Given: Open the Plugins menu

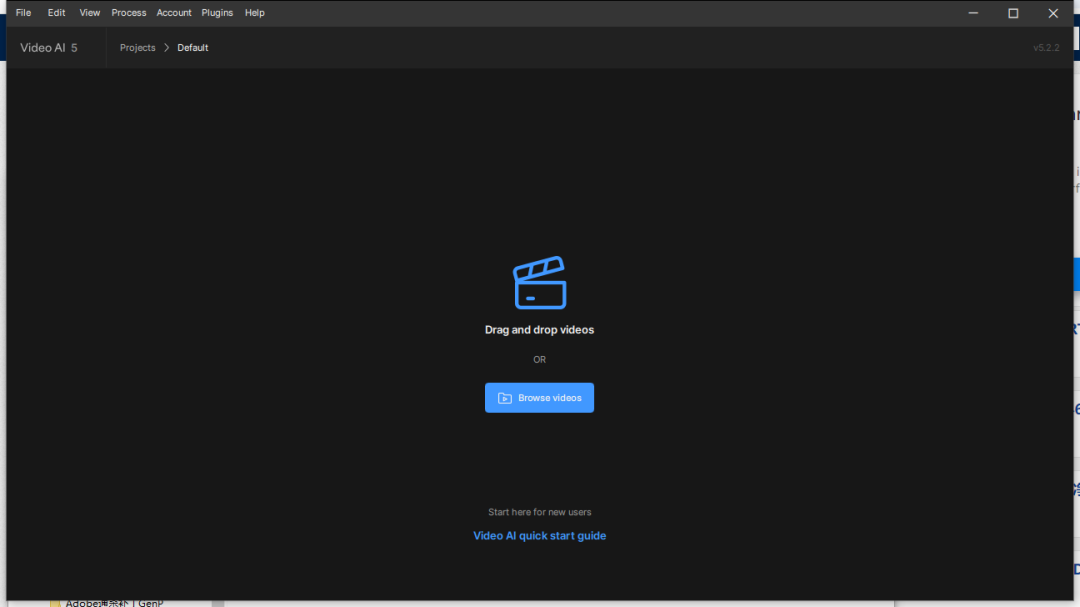Looking at the screenshot, I should (217, 13).
